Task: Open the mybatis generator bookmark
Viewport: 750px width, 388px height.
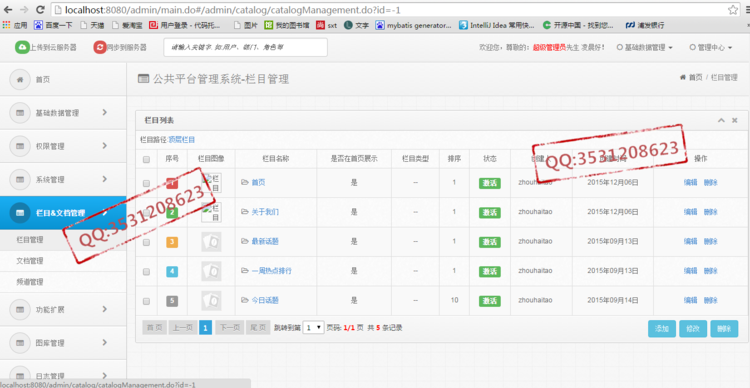Action: click(413, 25)
